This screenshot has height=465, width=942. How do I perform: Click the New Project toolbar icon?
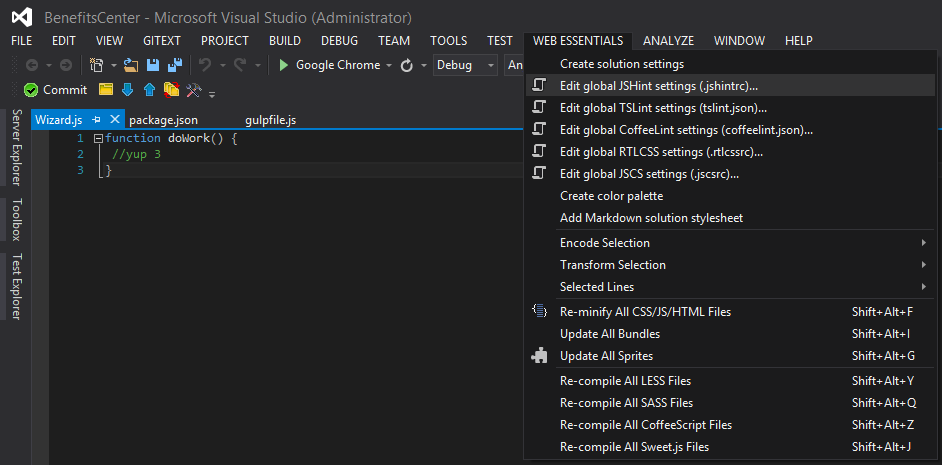point(96,65)
